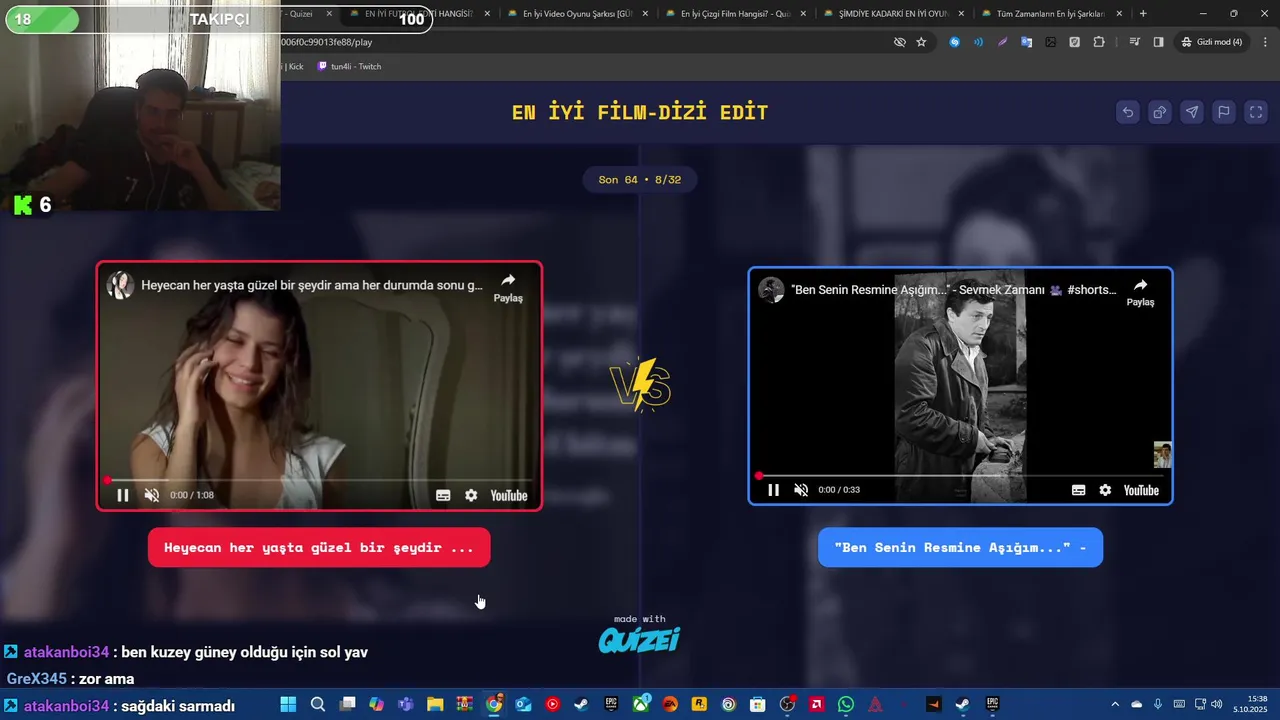Click the crossed-eye icon in address bar

click(899, 42)
